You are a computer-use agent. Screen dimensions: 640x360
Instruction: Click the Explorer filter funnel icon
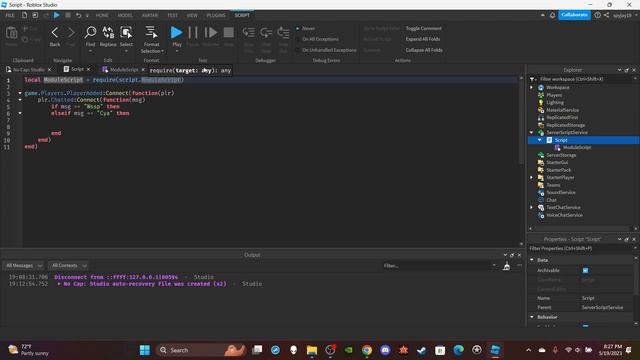(x=532, y=79)
